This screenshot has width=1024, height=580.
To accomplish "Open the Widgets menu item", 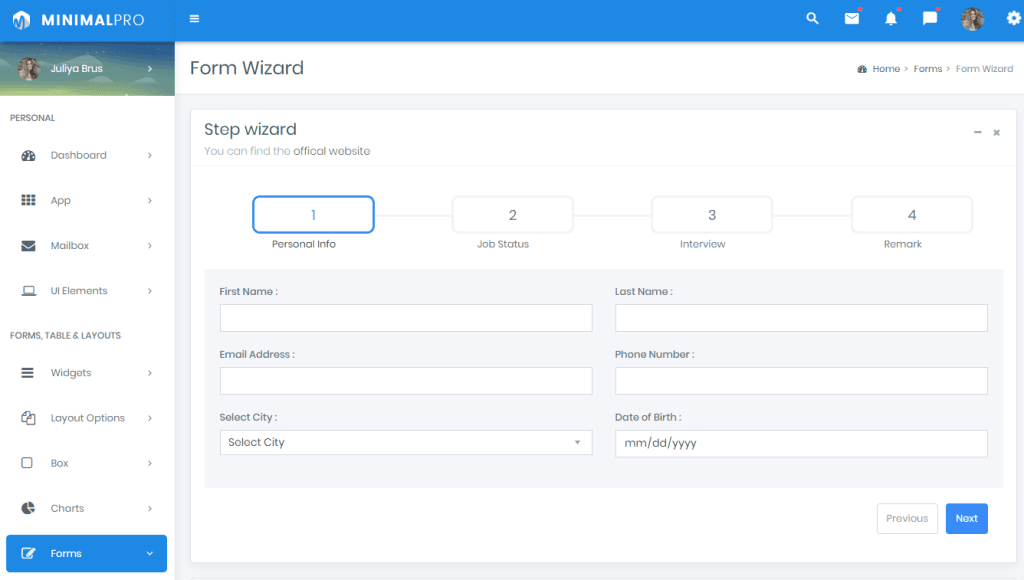I will pos(87,373).
